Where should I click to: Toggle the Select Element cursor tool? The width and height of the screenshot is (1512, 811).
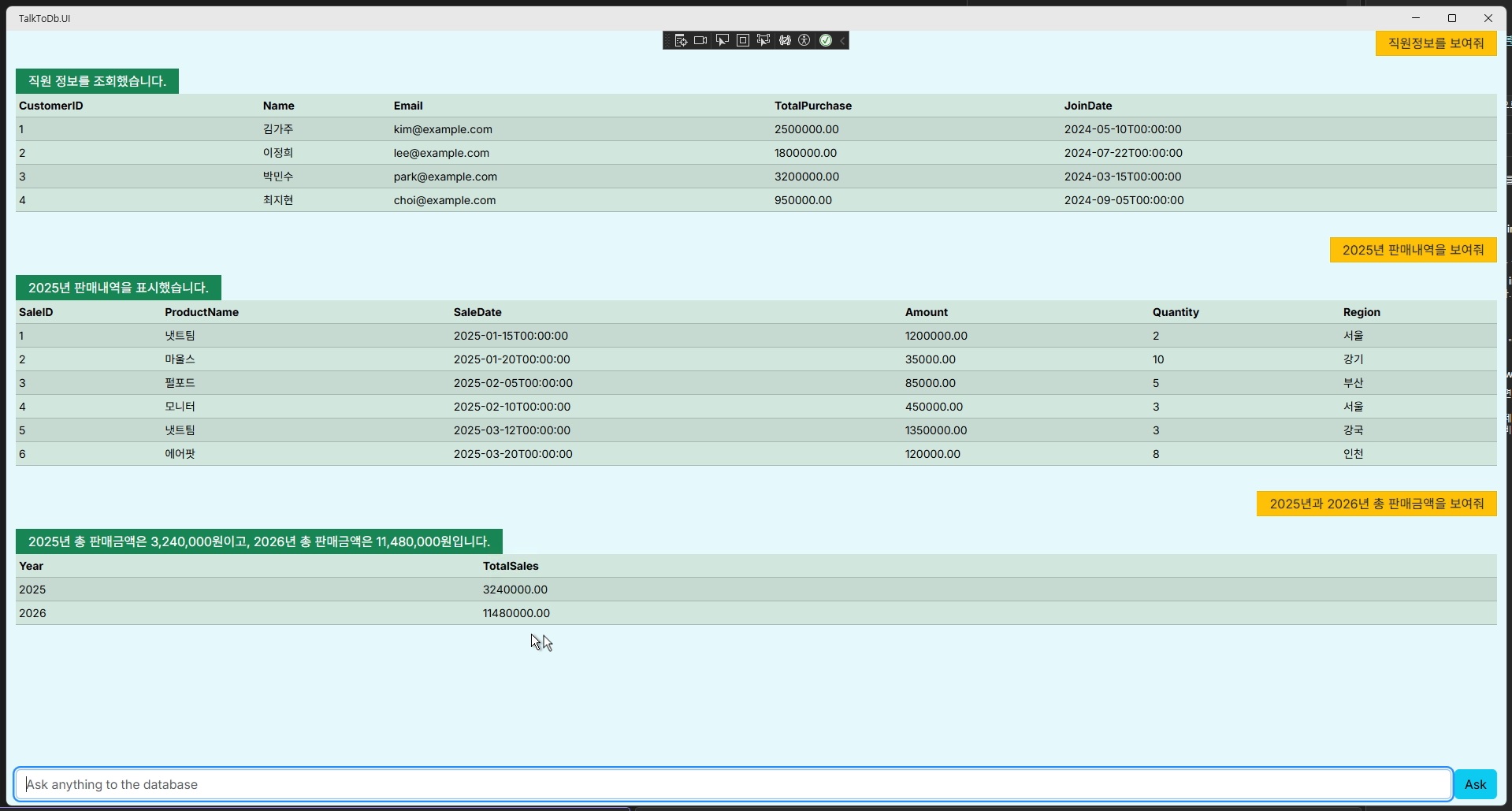(722, 40)
